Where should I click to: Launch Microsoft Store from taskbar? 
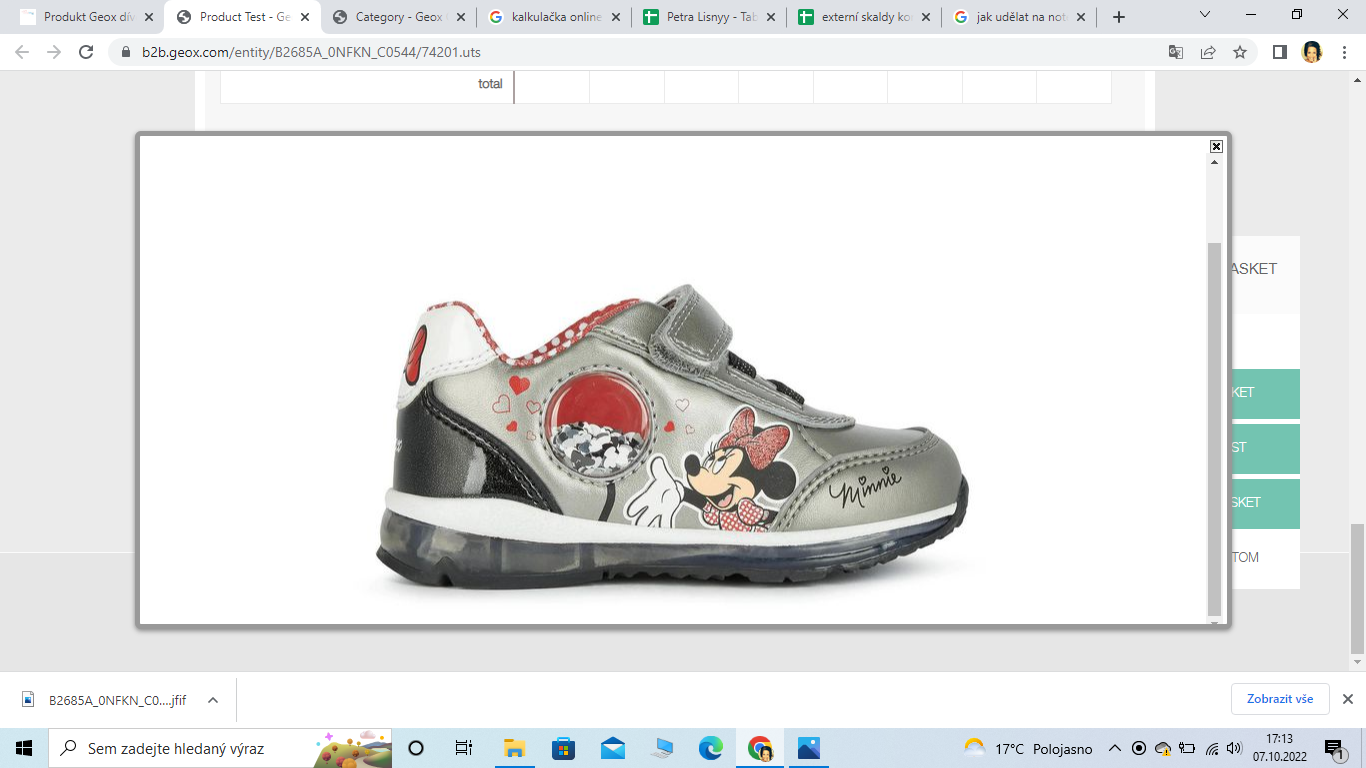[x=563, y=748]
